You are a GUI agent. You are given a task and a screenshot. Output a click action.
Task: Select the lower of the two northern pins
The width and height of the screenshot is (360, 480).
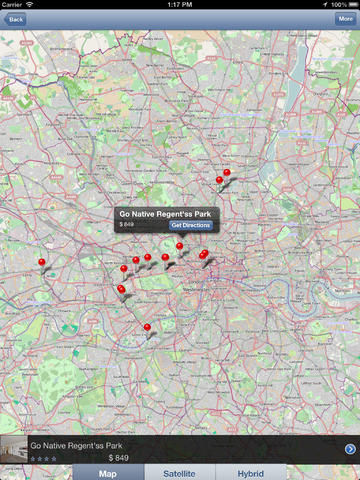click(x=219, y=180)
